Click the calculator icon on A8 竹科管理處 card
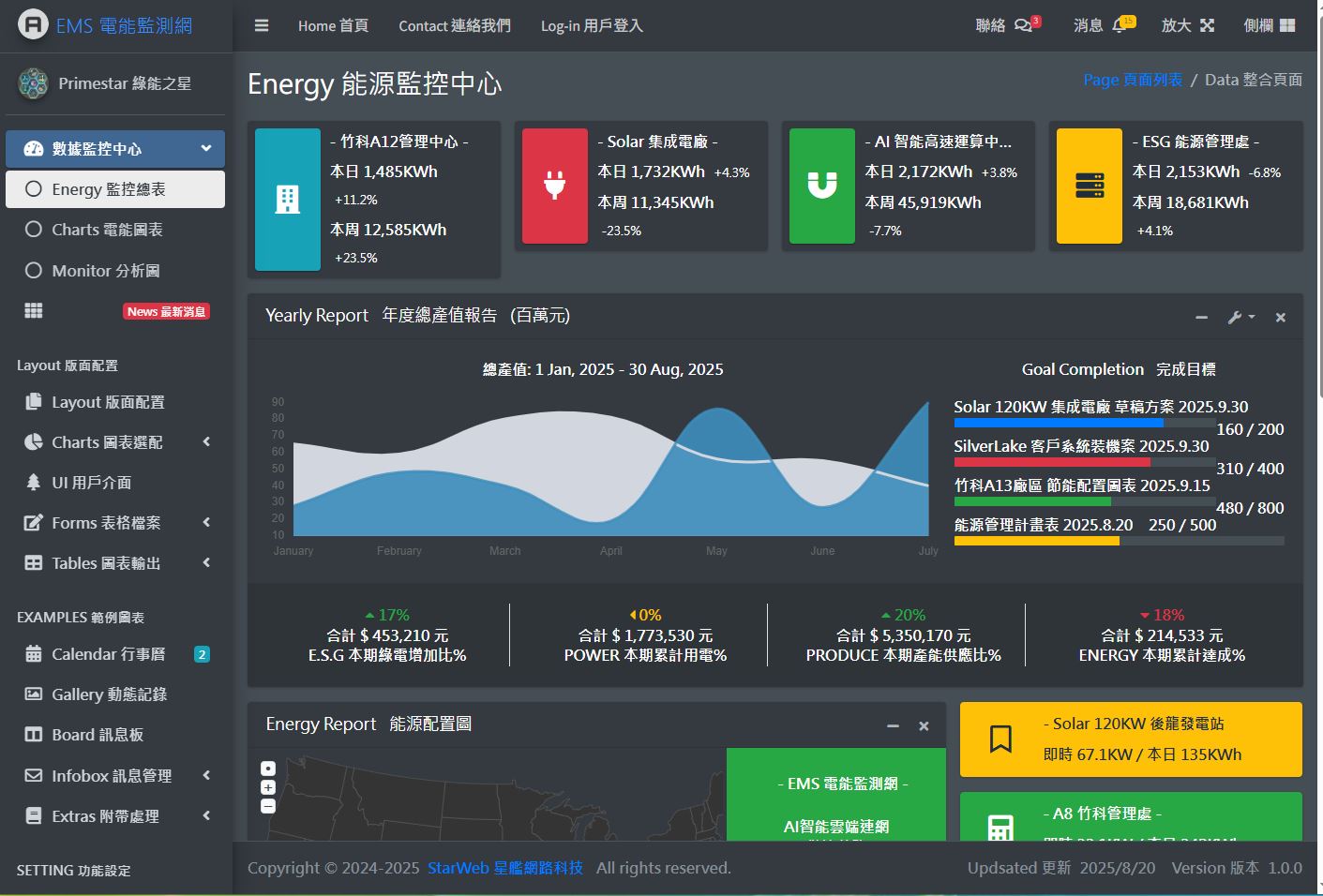Image resolution: width=1323 pixels, height=896 pixels. [1000, 828]
